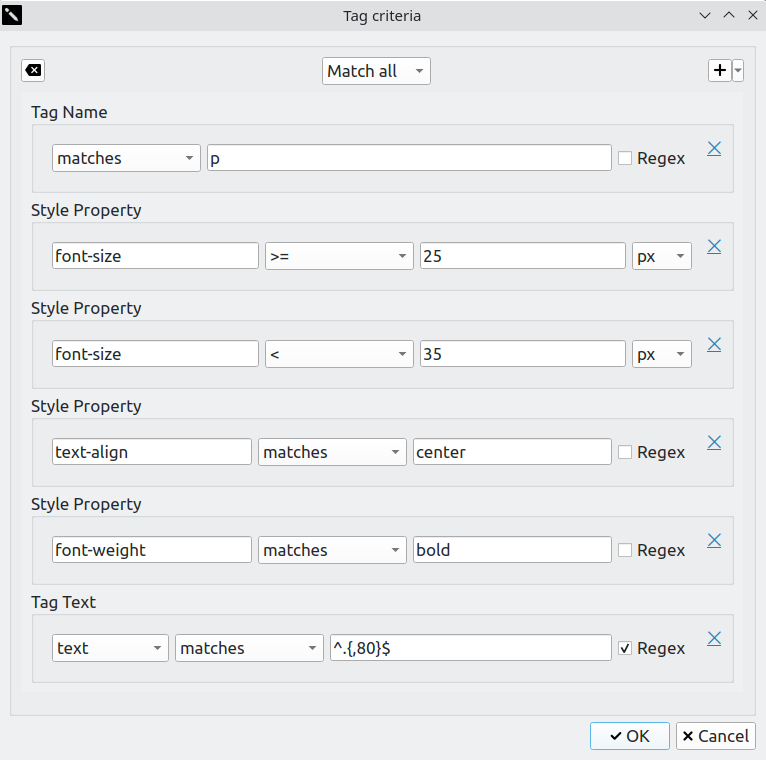The image size is (766, 760).
Task: Remove the Tag Name criterion row
Action: tap(714, 148)
